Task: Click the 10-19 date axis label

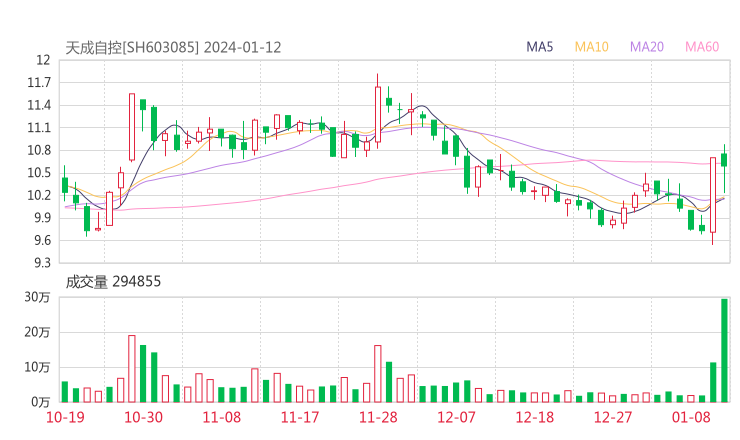Action: (65, 417)
